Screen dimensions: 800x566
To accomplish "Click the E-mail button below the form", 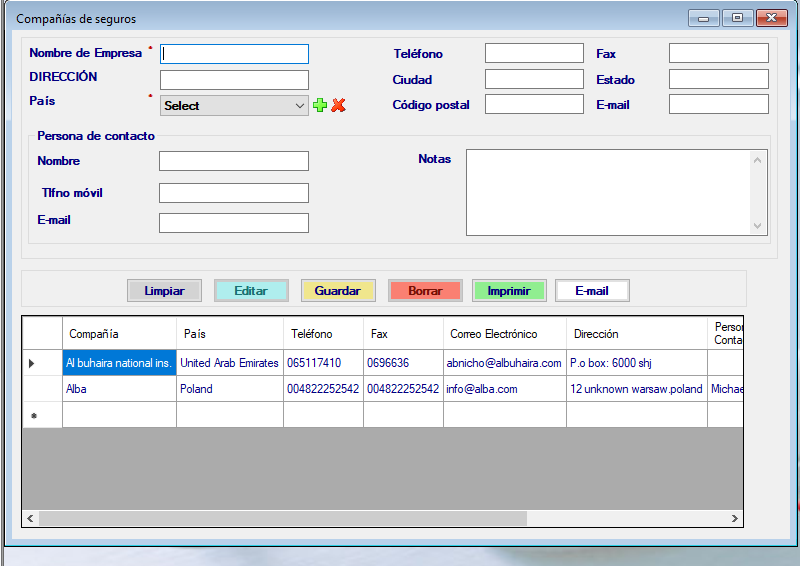I will [592, 291].
